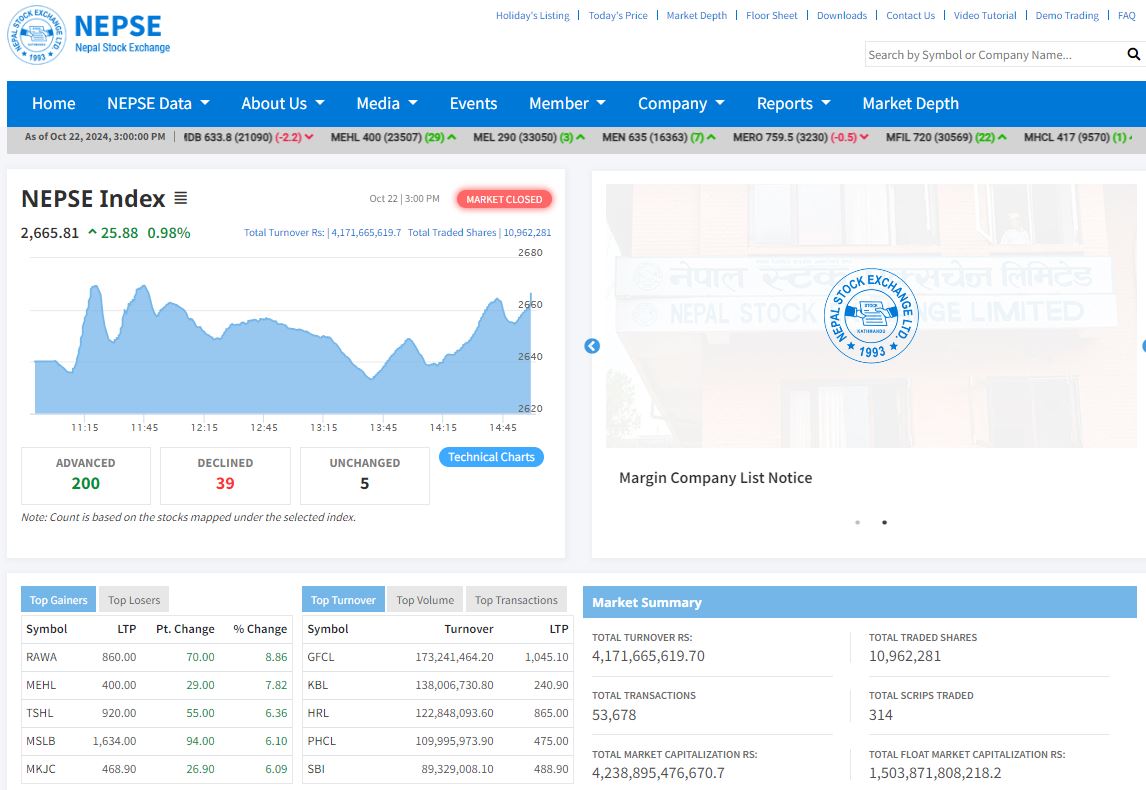Switch to the Top Losers tab
1146x790 pixels.
(134, 600)
